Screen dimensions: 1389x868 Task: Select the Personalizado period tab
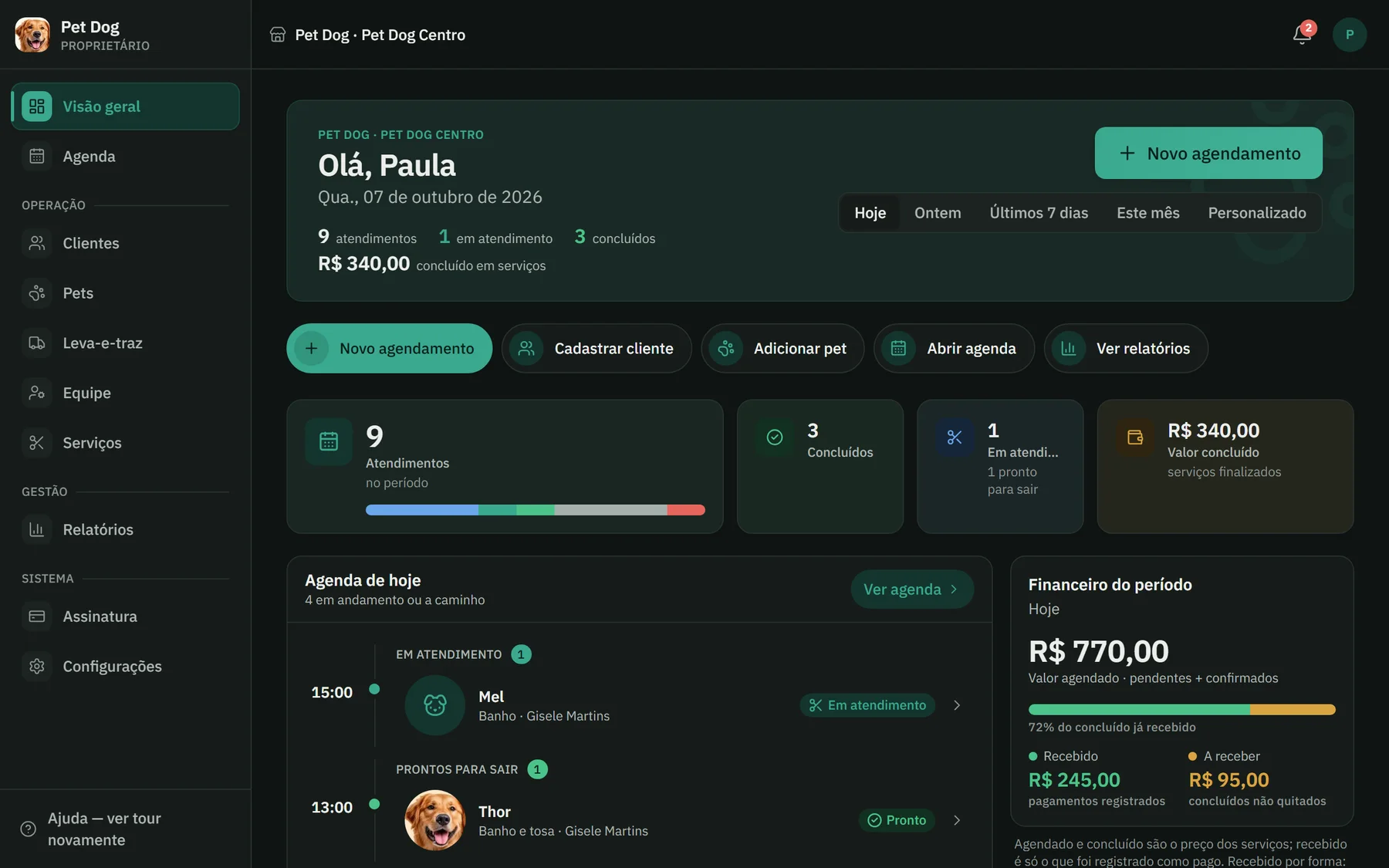tap(1257, 213)
